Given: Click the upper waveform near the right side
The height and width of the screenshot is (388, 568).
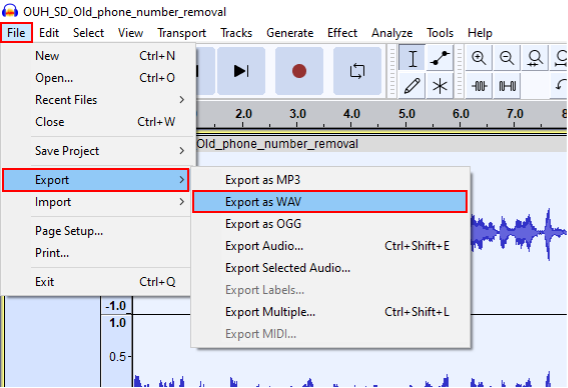Looking at the screenshot, I should [x=519, y=233].
